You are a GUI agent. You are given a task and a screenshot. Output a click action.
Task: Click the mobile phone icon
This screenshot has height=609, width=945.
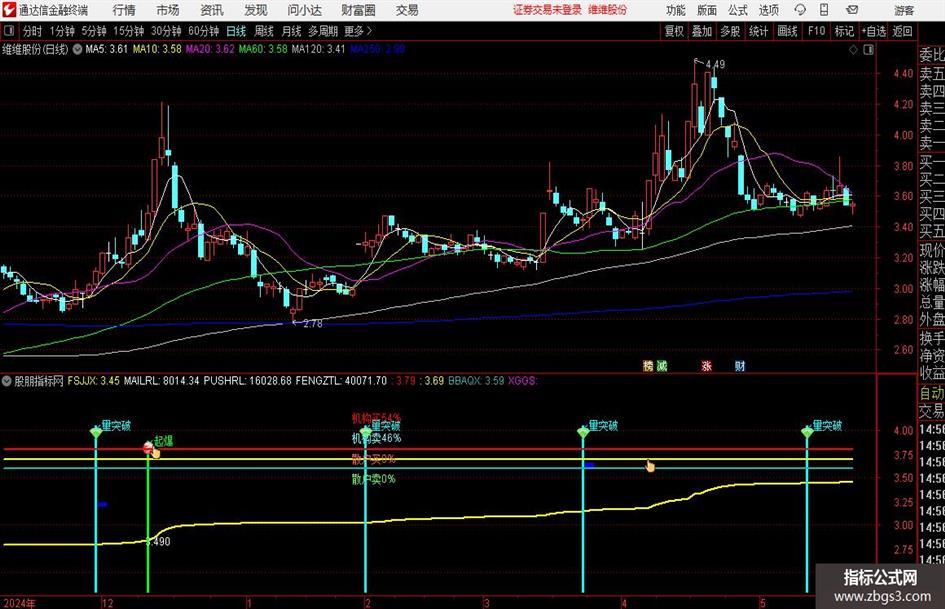(824, 10)
